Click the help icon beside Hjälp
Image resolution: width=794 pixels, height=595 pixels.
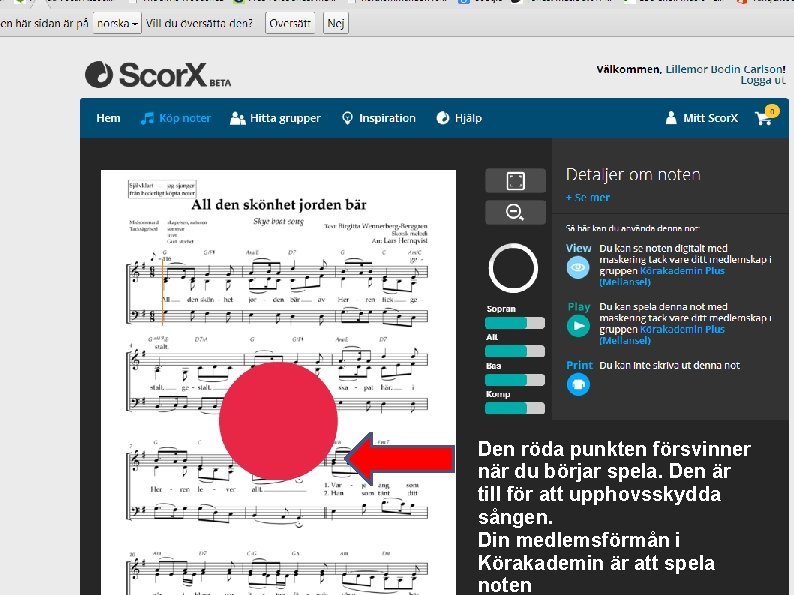click(x=443, y=118)
